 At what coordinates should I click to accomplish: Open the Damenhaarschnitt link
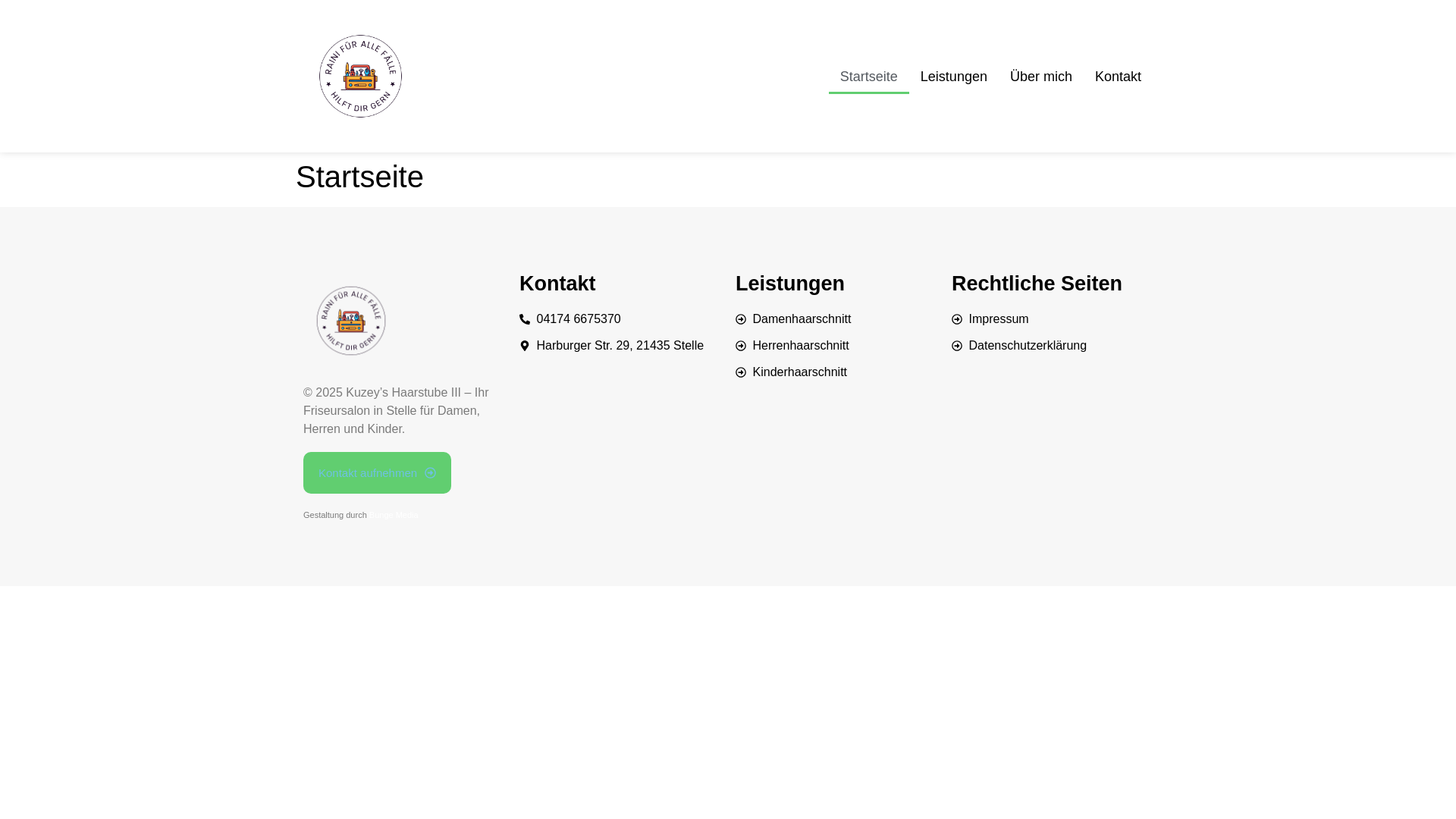pyautogui.click(x=802, y=319)
